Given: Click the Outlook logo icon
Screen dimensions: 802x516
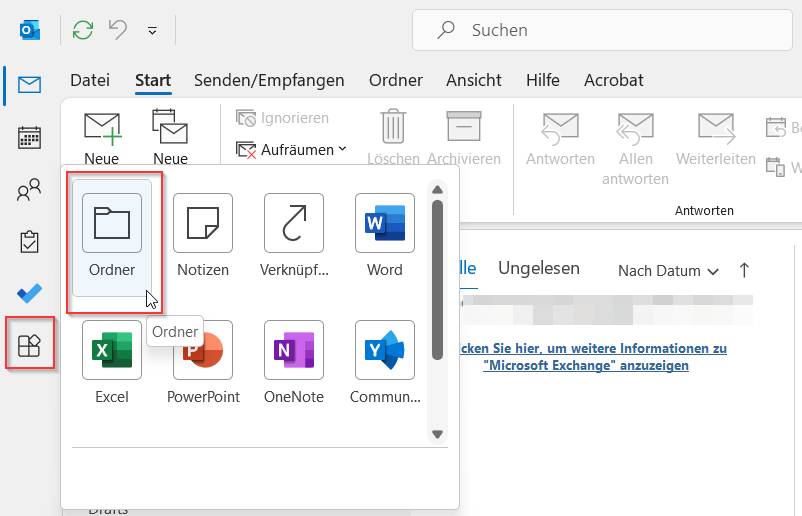Looking at the screenshot, I should tap(30, 30).
